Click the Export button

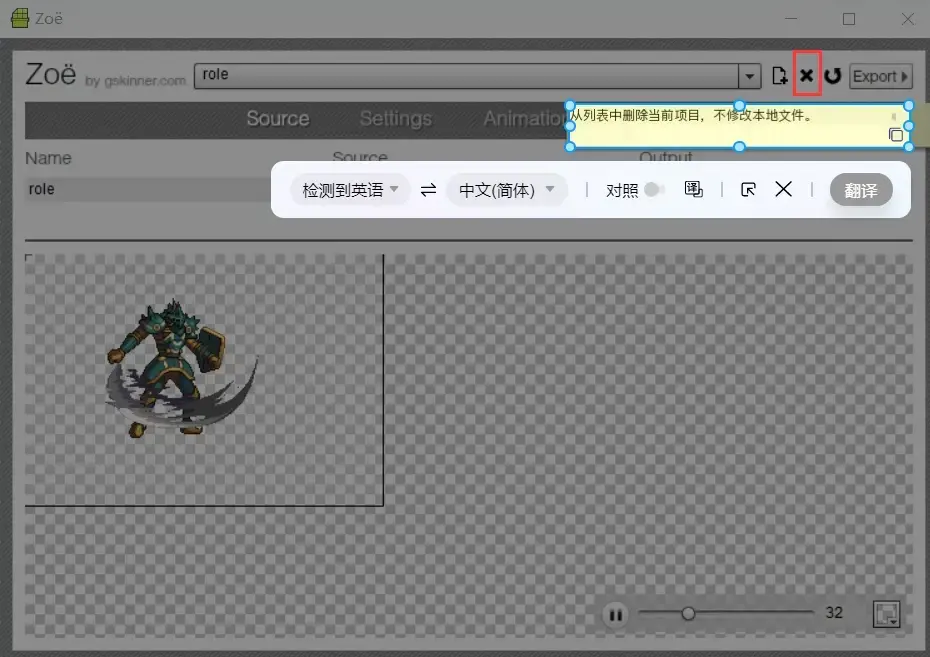tap(881, 76)
